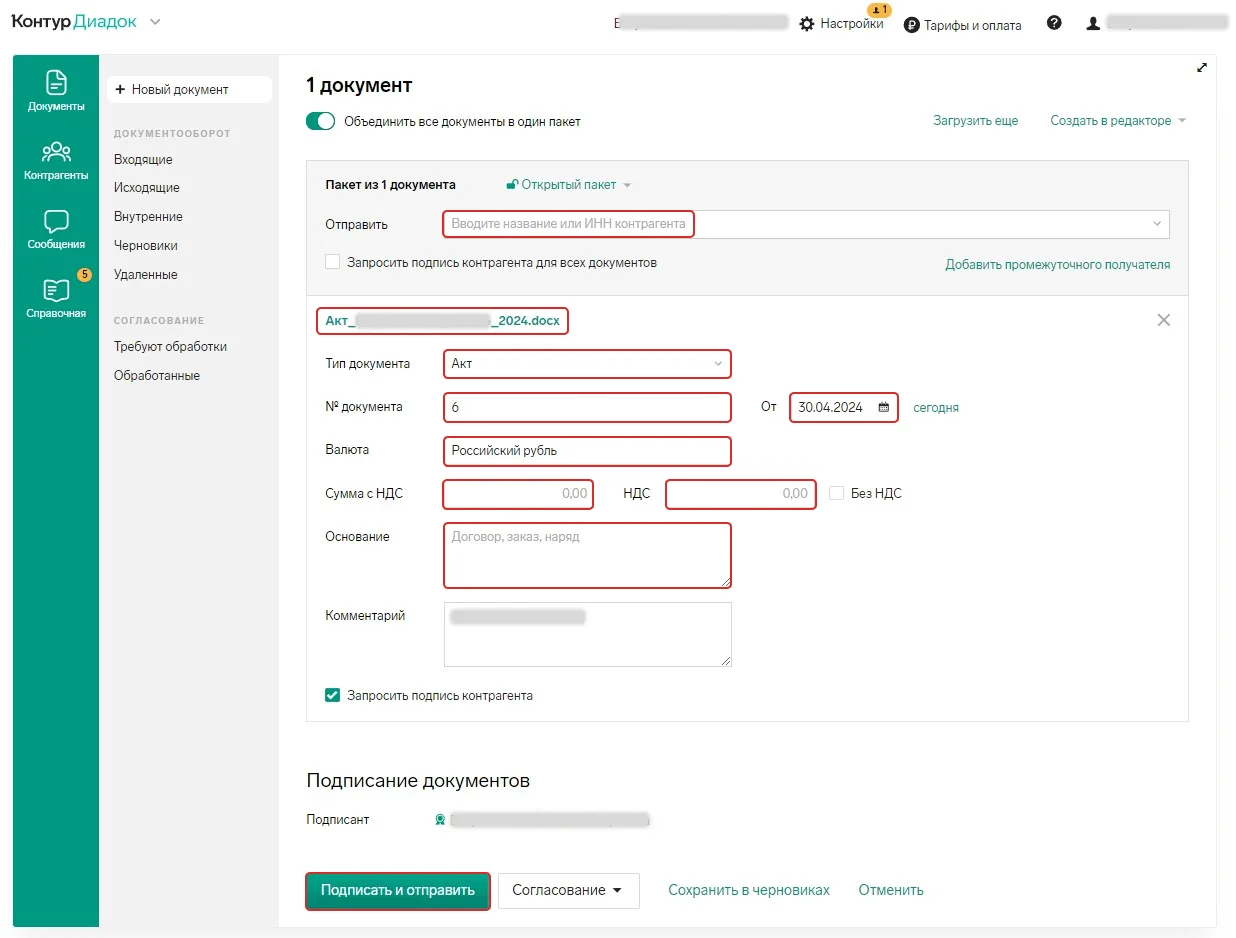This screenshot has height=938, width=1236.
Task: Go to Входящие documents
Action: tap(143, 160)
